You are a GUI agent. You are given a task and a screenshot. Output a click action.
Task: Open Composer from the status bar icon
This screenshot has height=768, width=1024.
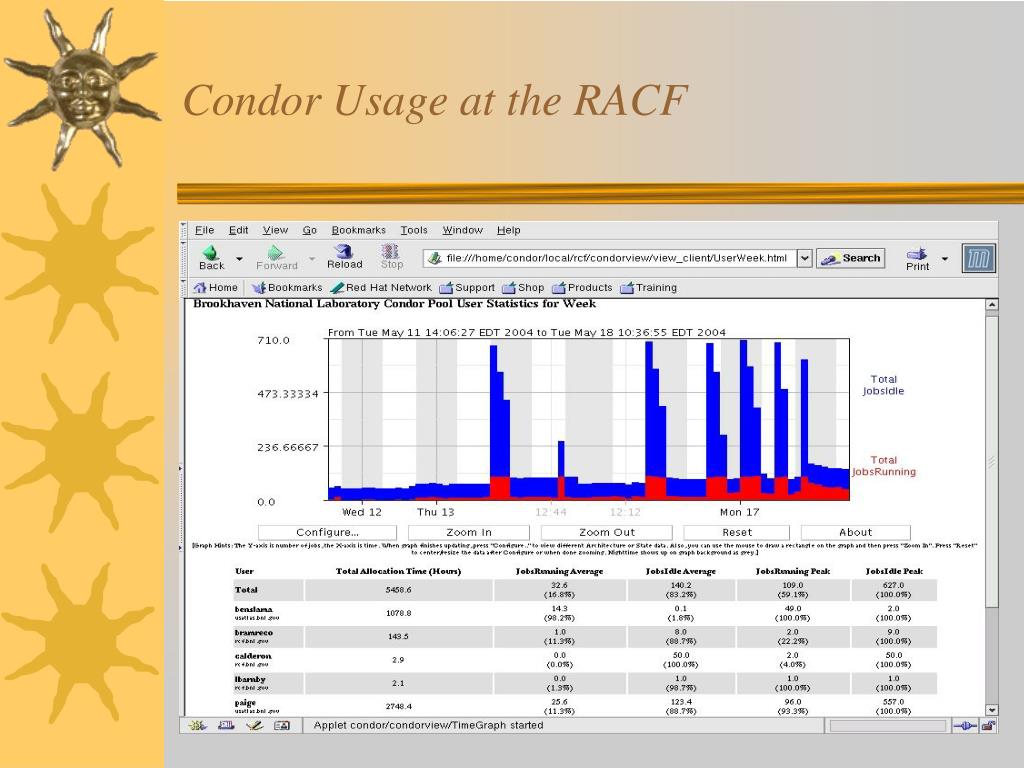254,725
